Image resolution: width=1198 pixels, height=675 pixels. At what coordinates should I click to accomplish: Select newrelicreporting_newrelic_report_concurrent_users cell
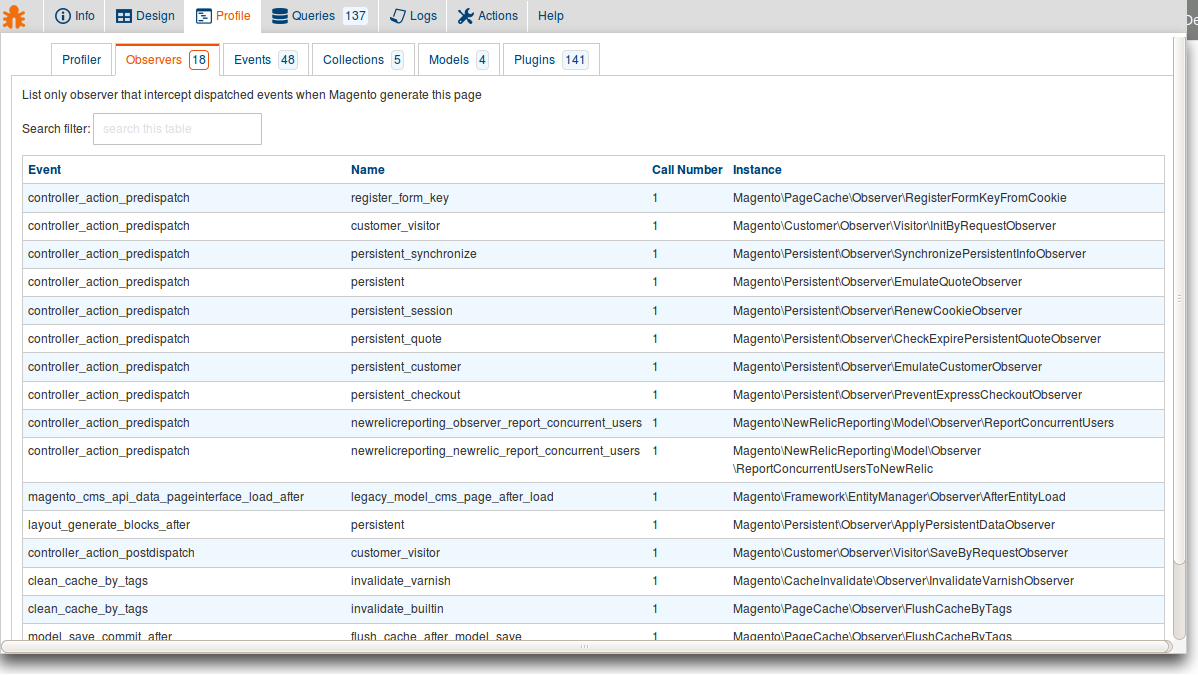coord(495,451)
